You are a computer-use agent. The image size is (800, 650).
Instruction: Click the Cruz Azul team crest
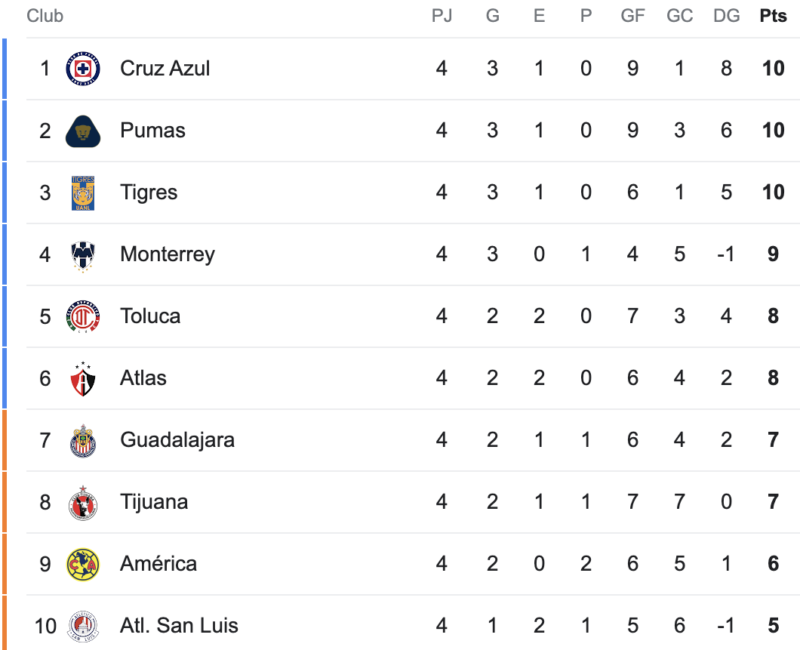(82, 69)
